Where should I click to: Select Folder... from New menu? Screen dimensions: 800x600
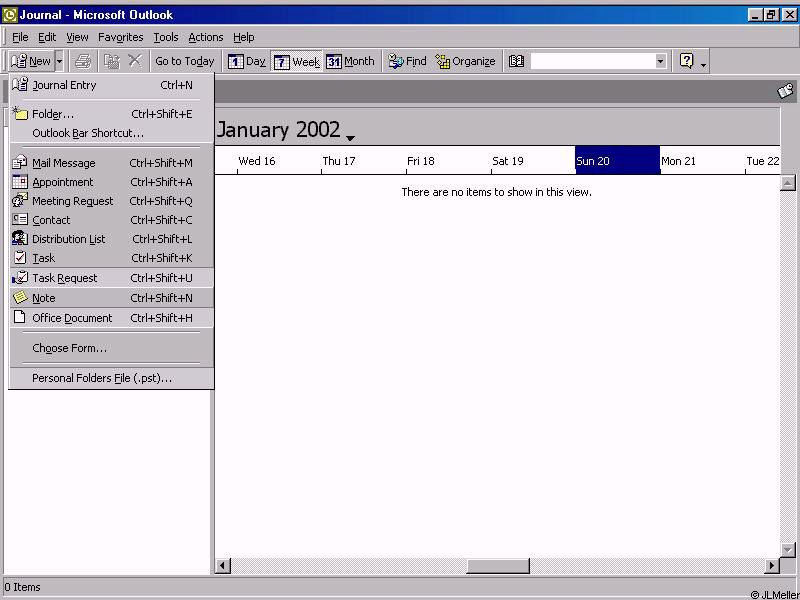tap(111, 114)
